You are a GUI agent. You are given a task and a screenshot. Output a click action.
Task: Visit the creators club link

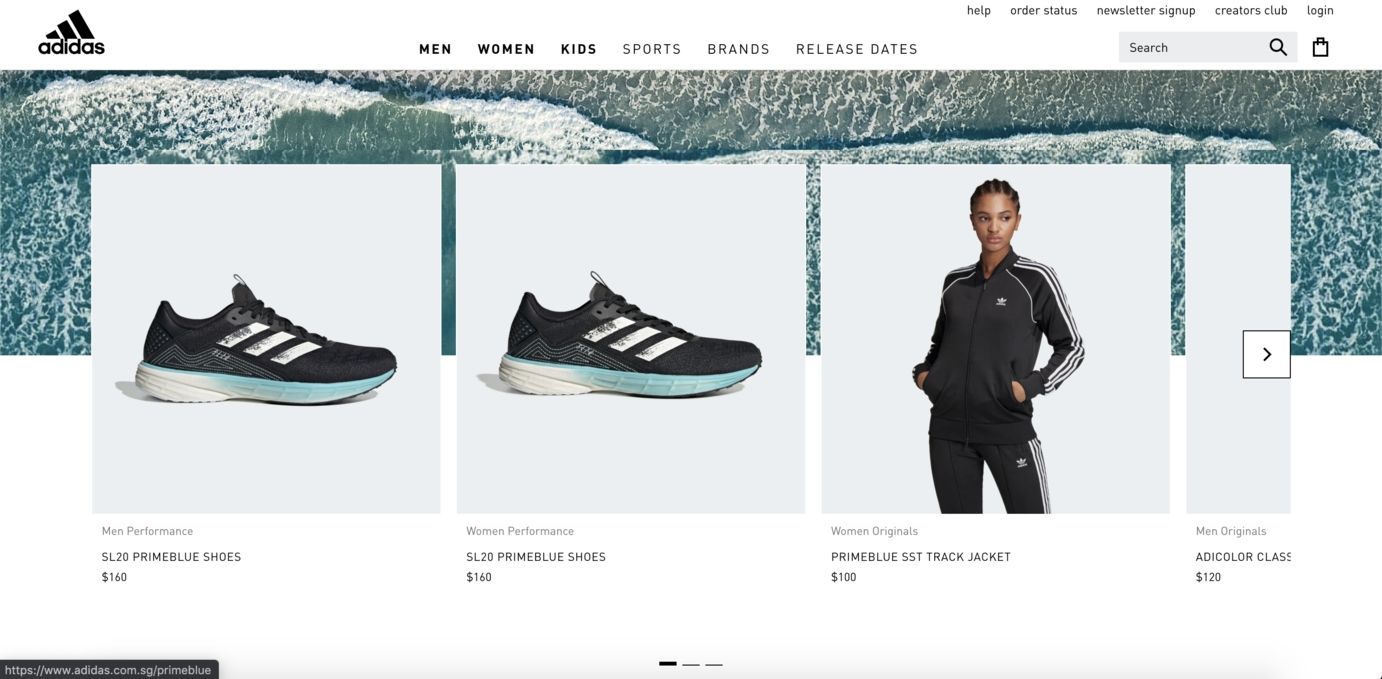[x=1251, y=10]
